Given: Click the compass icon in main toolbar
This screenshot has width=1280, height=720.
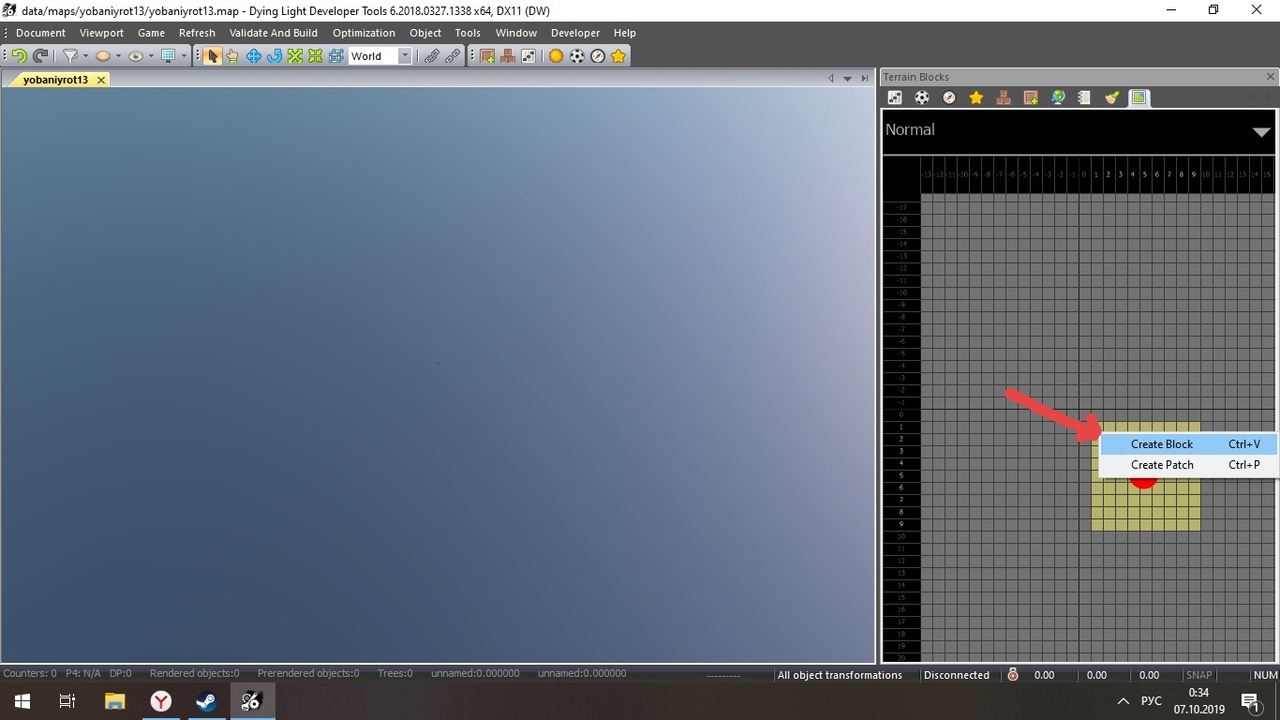Looking at the screenshot, I should click(598, 57).
